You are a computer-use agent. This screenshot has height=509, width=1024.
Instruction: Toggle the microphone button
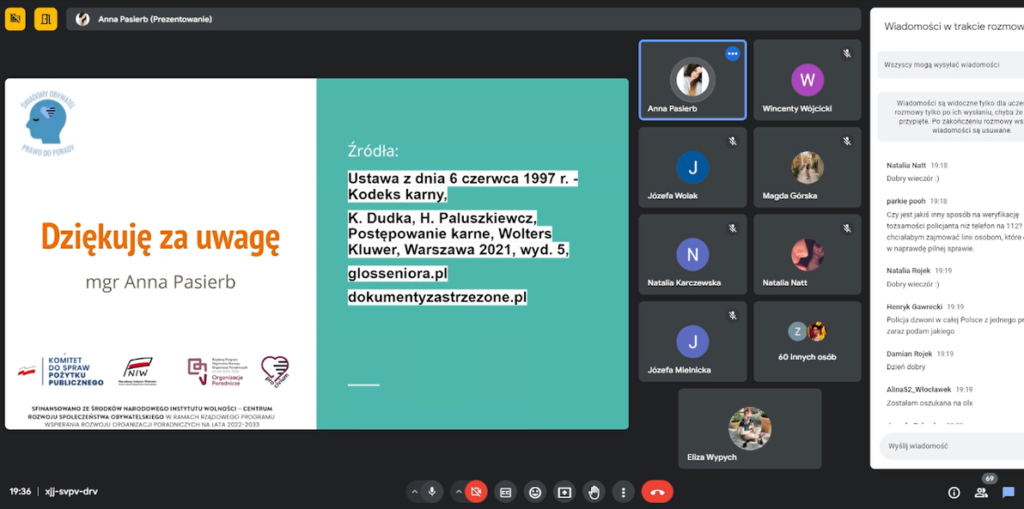[x=432, y=492]
